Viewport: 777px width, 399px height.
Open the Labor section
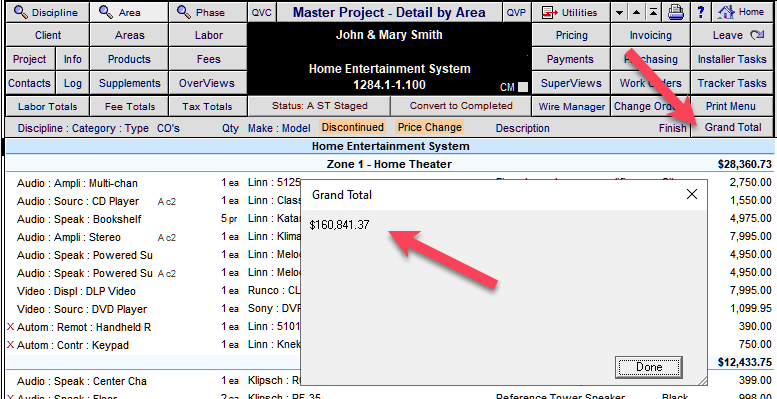[208, 35]
